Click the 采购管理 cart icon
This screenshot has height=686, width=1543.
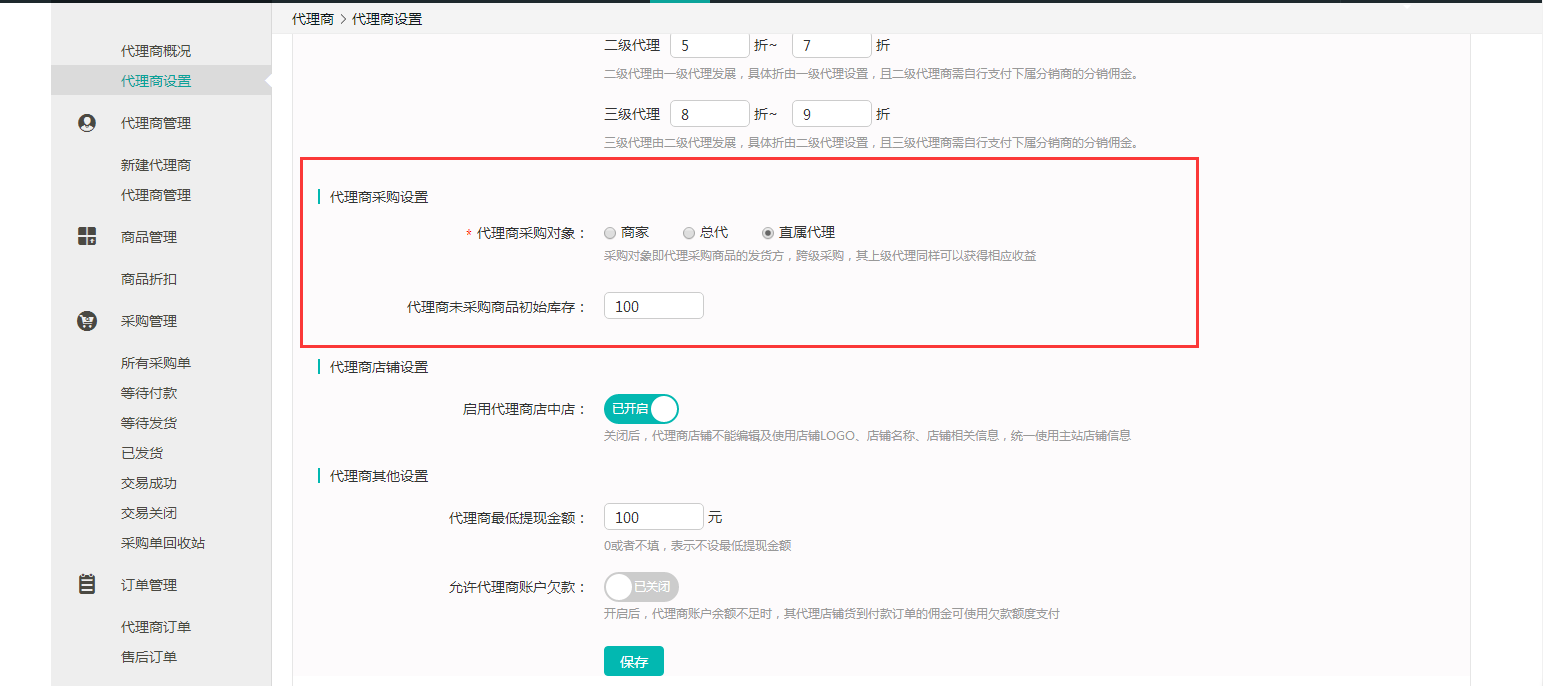pos(87,321)
